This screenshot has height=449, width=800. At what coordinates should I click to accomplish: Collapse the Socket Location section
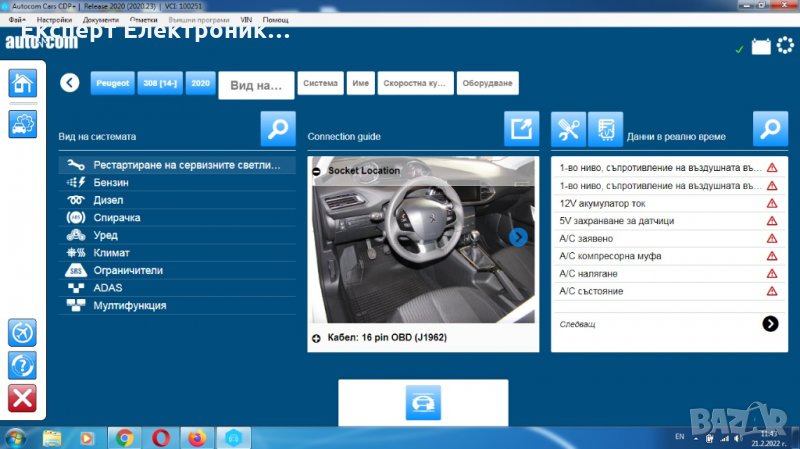pos(316,171)
